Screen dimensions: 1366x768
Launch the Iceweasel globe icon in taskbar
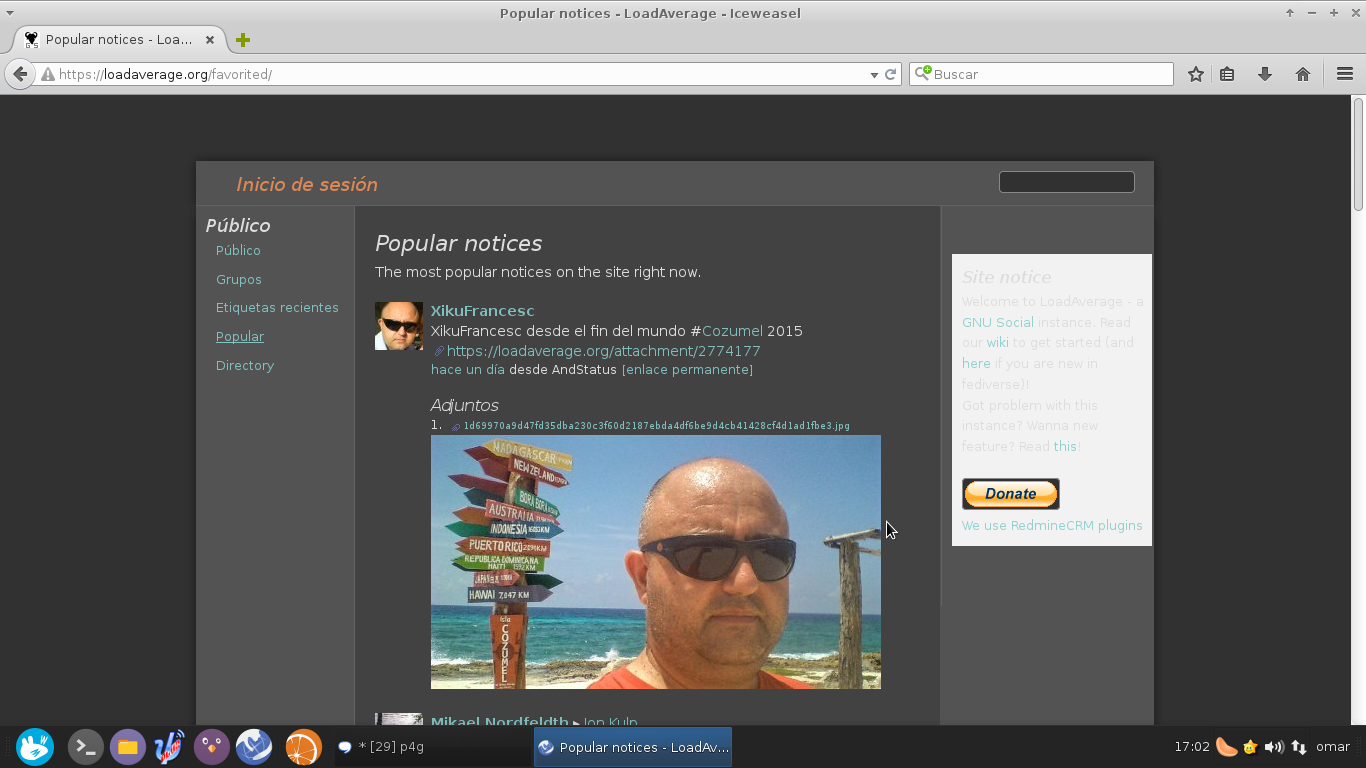pyautogui.click(x=254, y=747)
